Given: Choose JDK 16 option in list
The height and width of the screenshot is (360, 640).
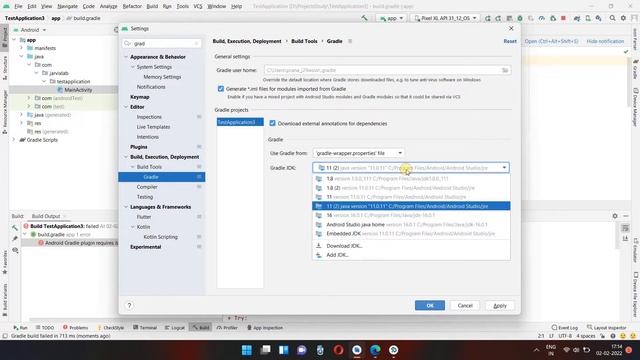Looking at the screenshot, I should tap(411, 215).
